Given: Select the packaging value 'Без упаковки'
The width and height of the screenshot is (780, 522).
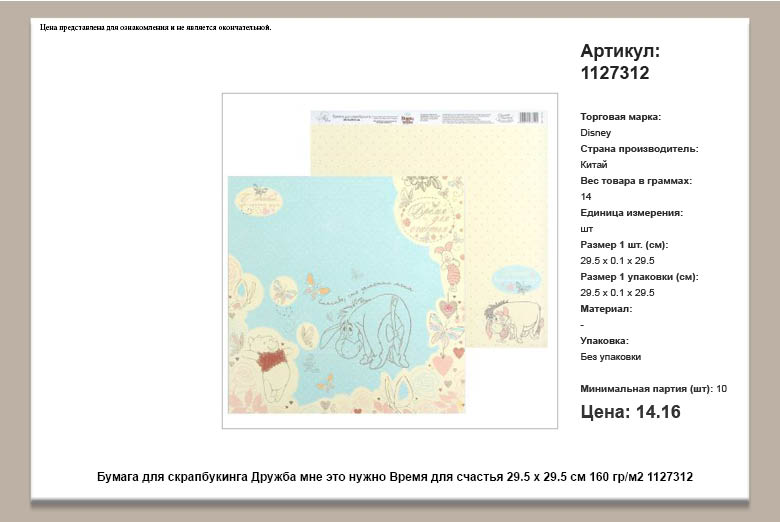Looking at the screenshot, I should click(610, 357).
